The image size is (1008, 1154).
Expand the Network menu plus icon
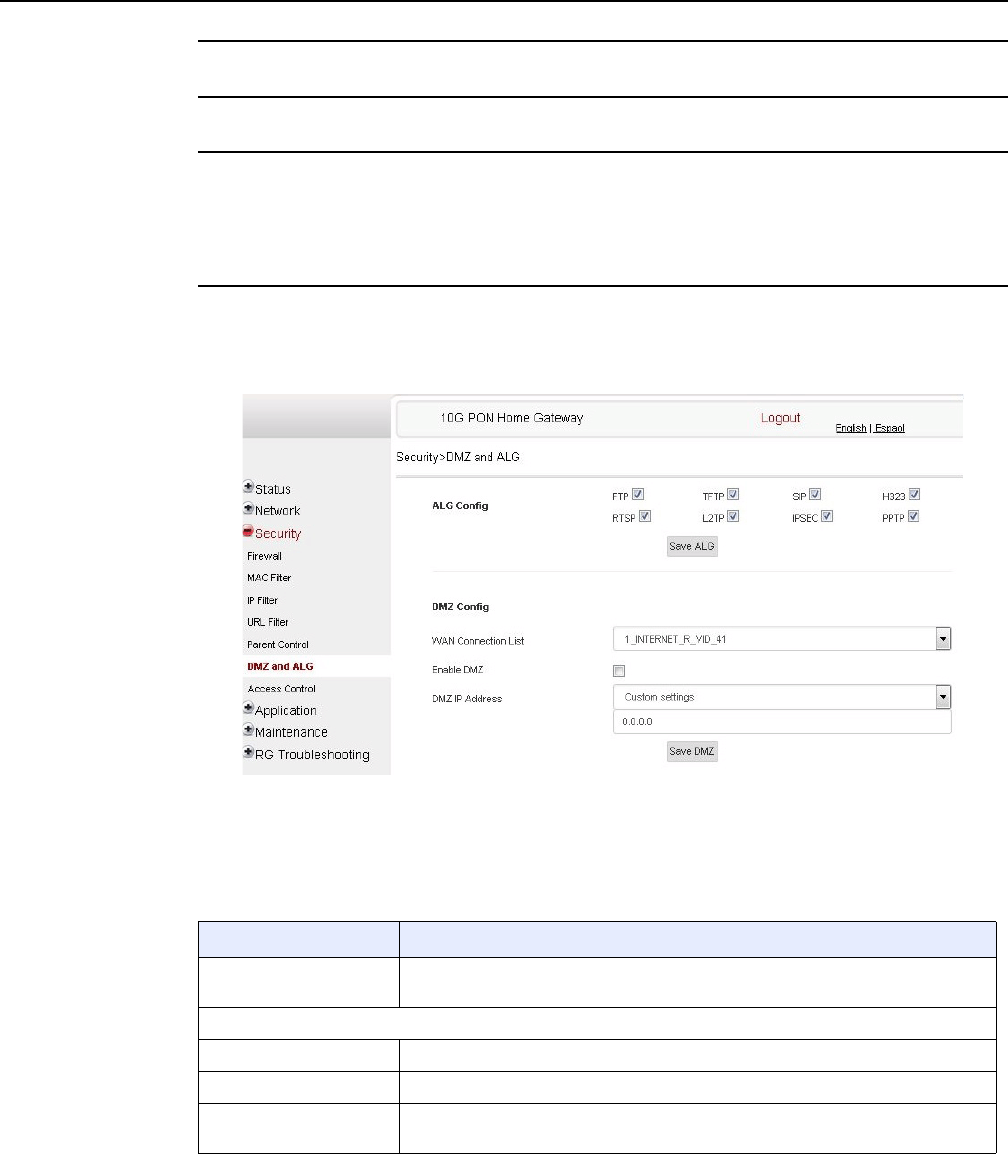[x=248, y=509]
